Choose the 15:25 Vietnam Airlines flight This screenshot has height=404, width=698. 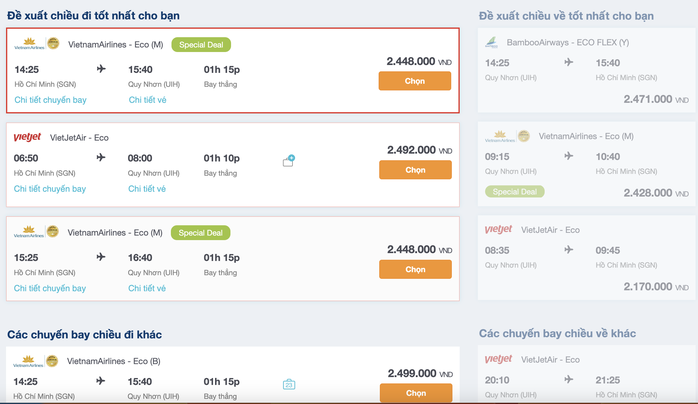click(415, 269)
